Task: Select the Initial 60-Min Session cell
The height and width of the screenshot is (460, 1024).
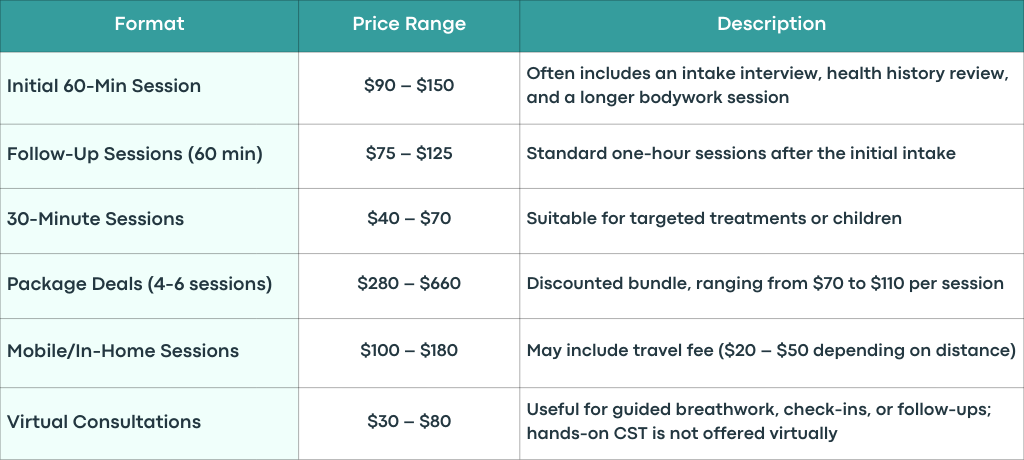Action: point(149,88)
